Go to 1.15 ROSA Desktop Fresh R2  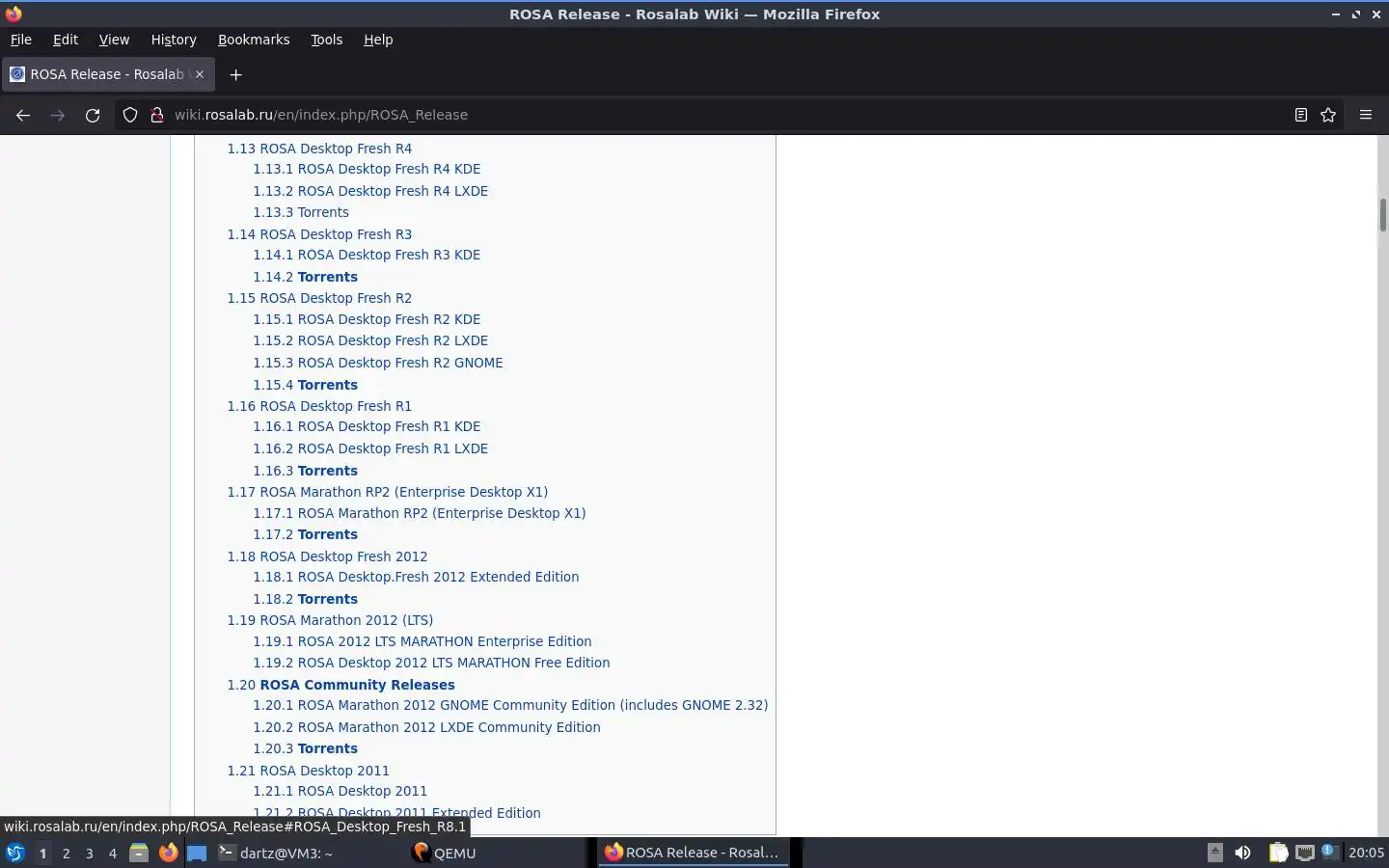[319, 298]
